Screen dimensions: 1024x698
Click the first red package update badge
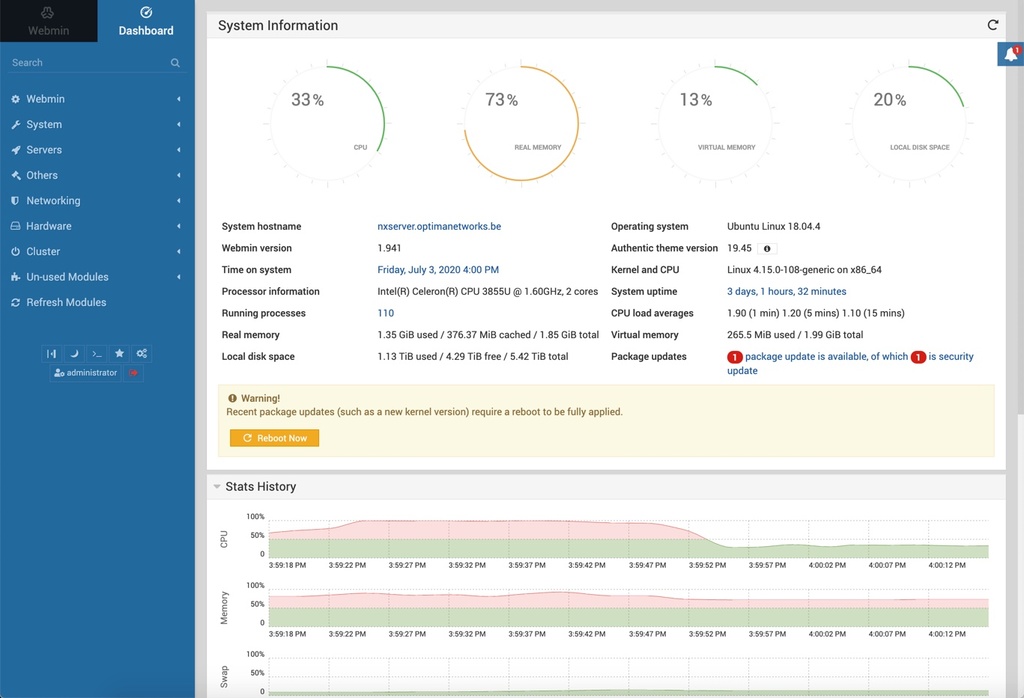click(735, 357)
